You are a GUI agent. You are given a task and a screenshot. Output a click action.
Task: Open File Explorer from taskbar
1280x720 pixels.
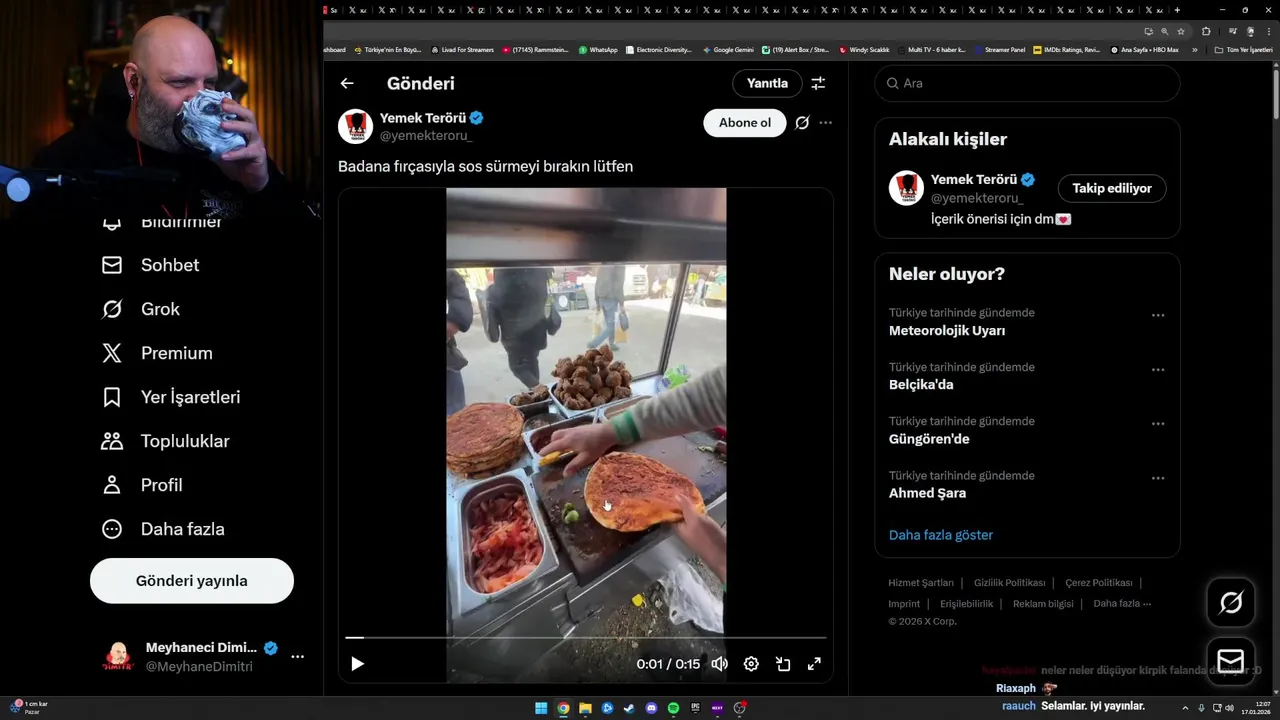[x=585, y=708]
